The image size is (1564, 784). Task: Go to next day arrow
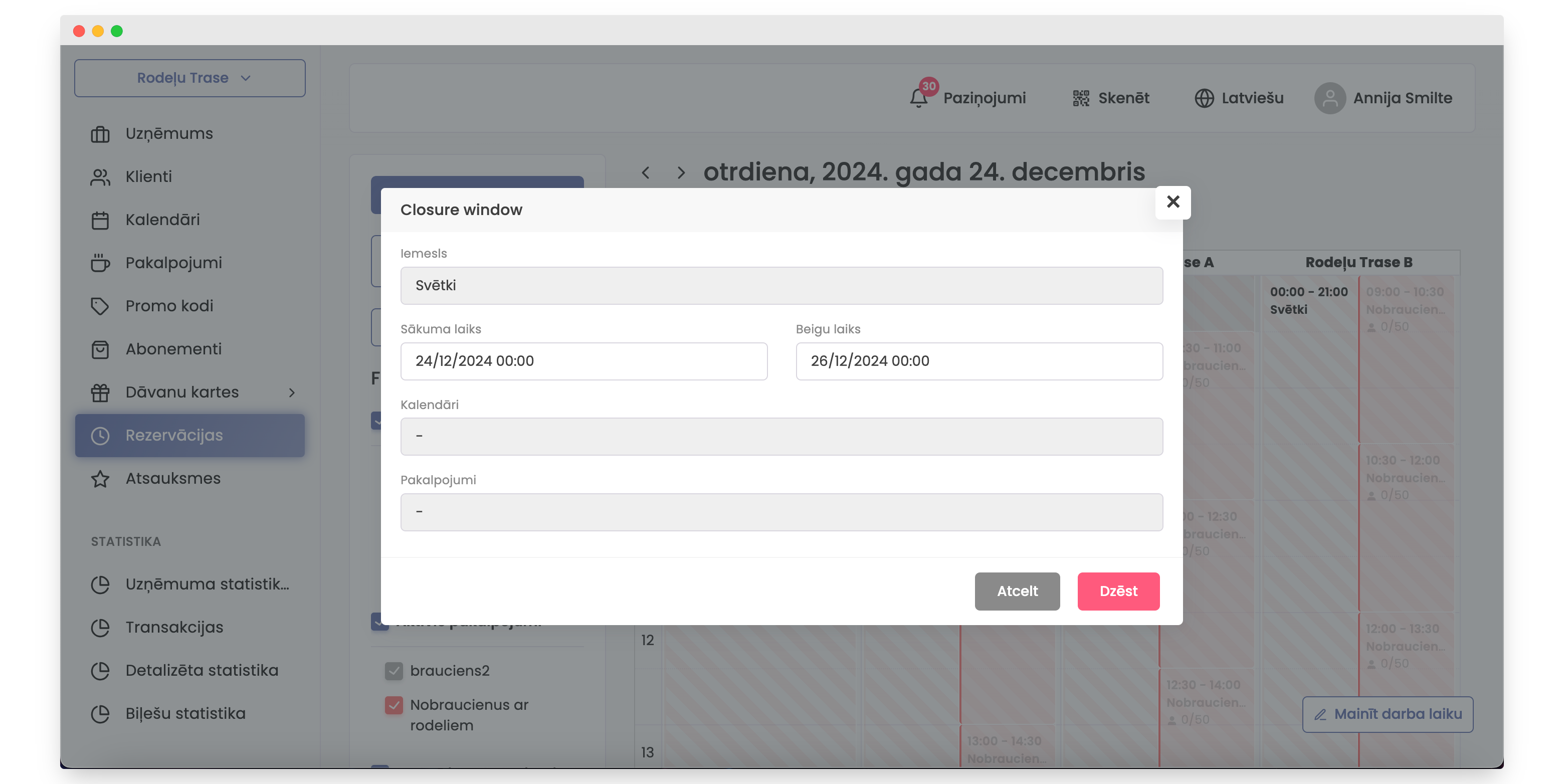click(681, 172)
